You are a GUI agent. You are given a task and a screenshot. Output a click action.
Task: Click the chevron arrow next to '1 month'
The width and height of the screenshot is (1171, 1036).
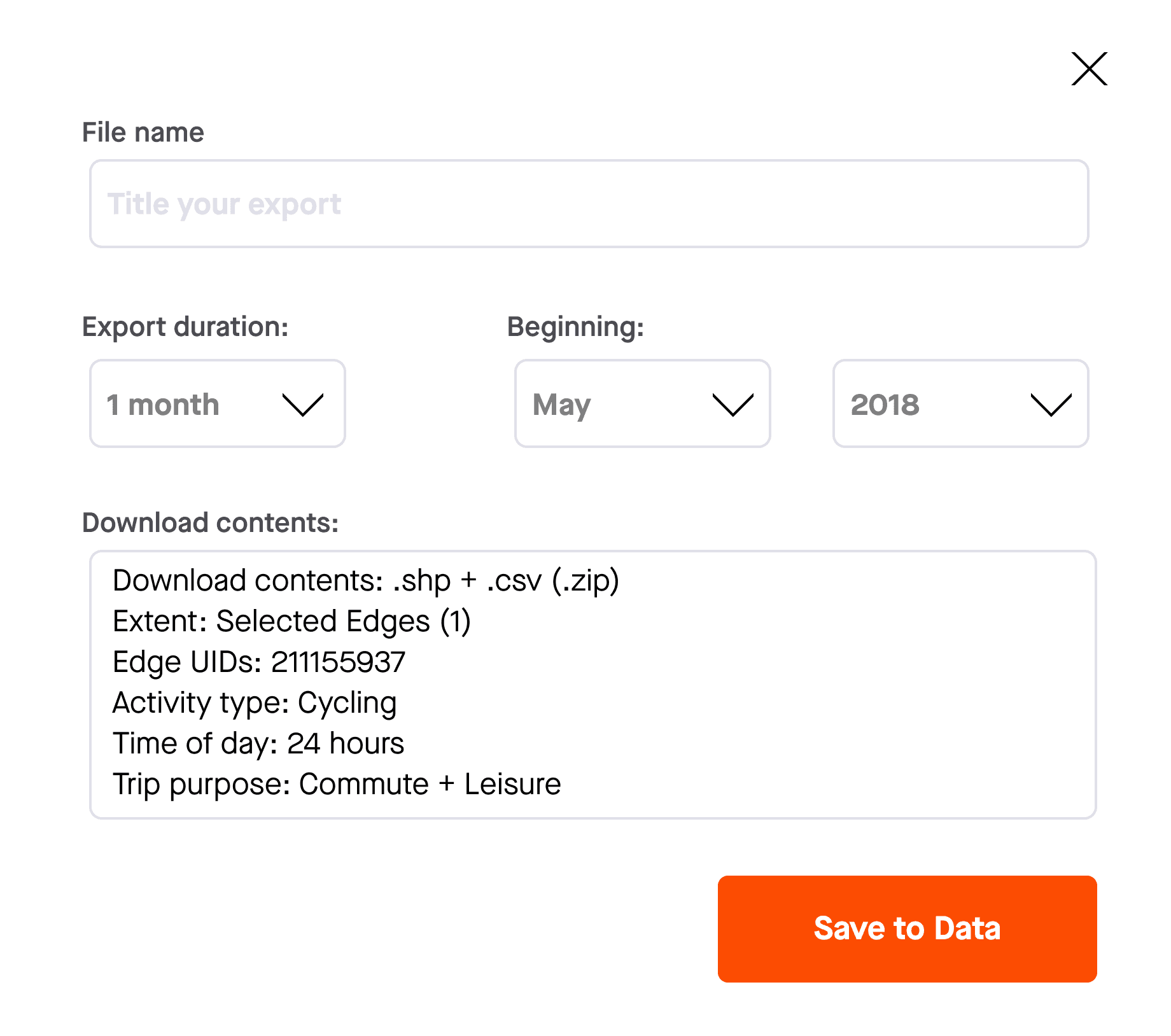click(x=303, y=405)
